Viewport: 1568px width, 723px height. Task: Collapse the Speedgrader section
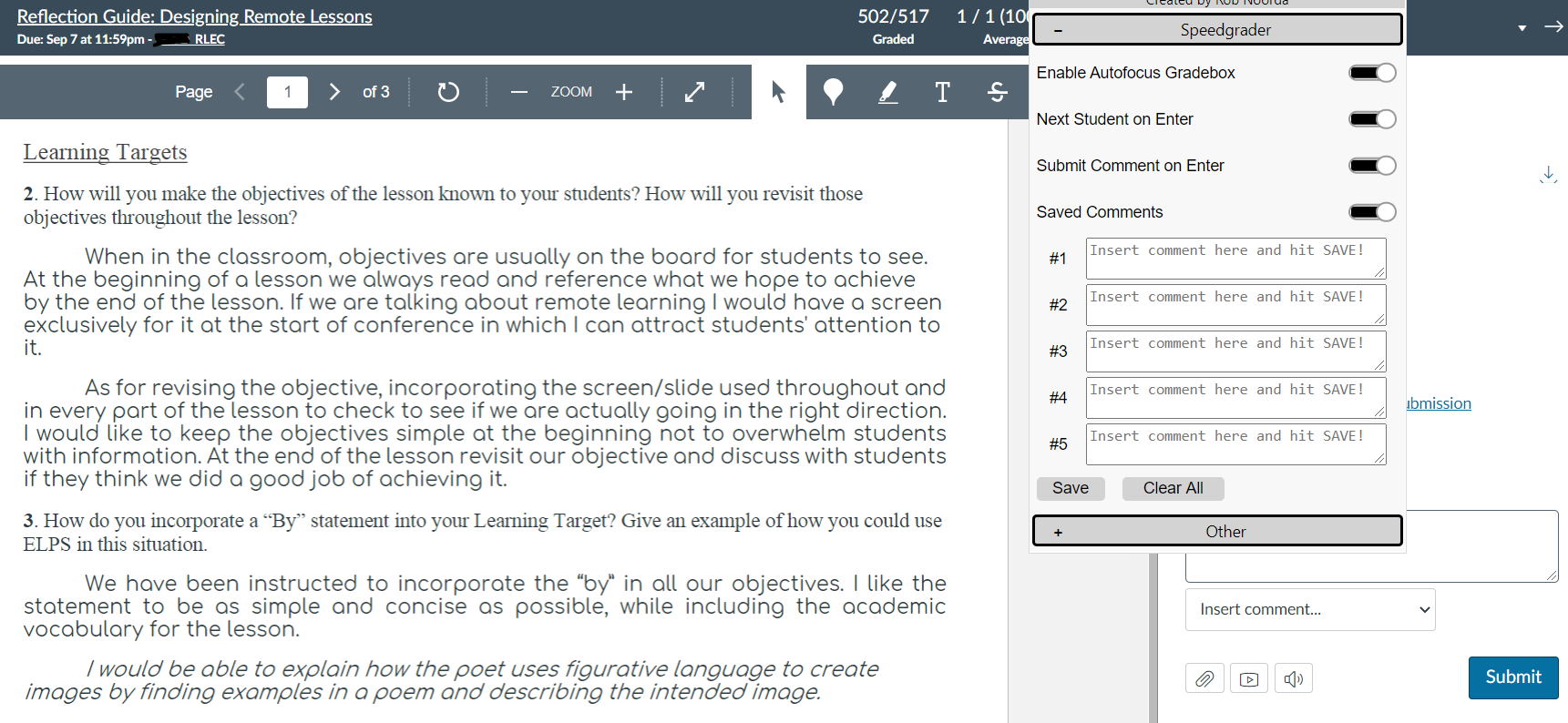[1217, 29]
